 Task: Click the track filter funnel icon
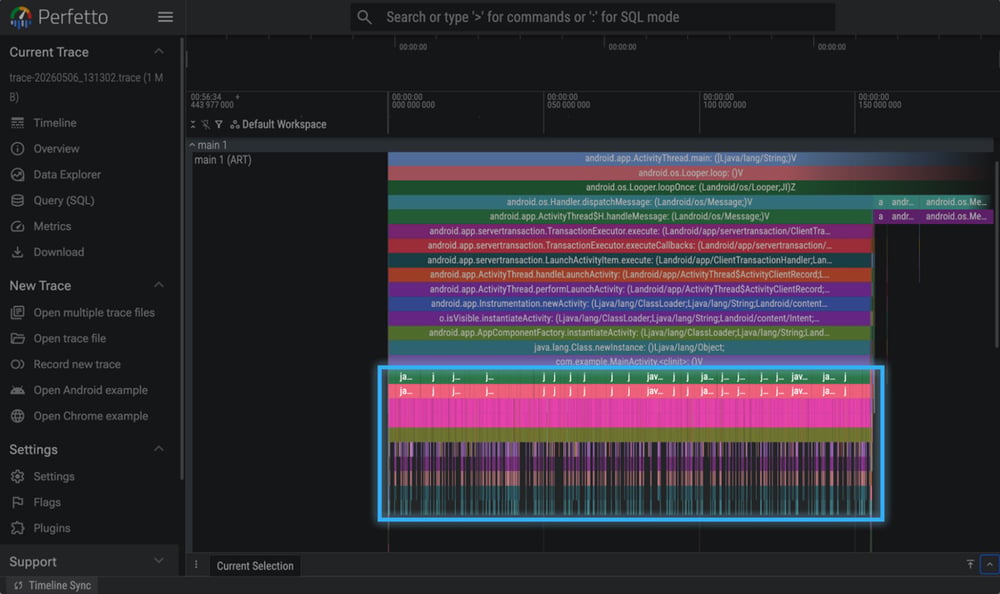point(219,124)
